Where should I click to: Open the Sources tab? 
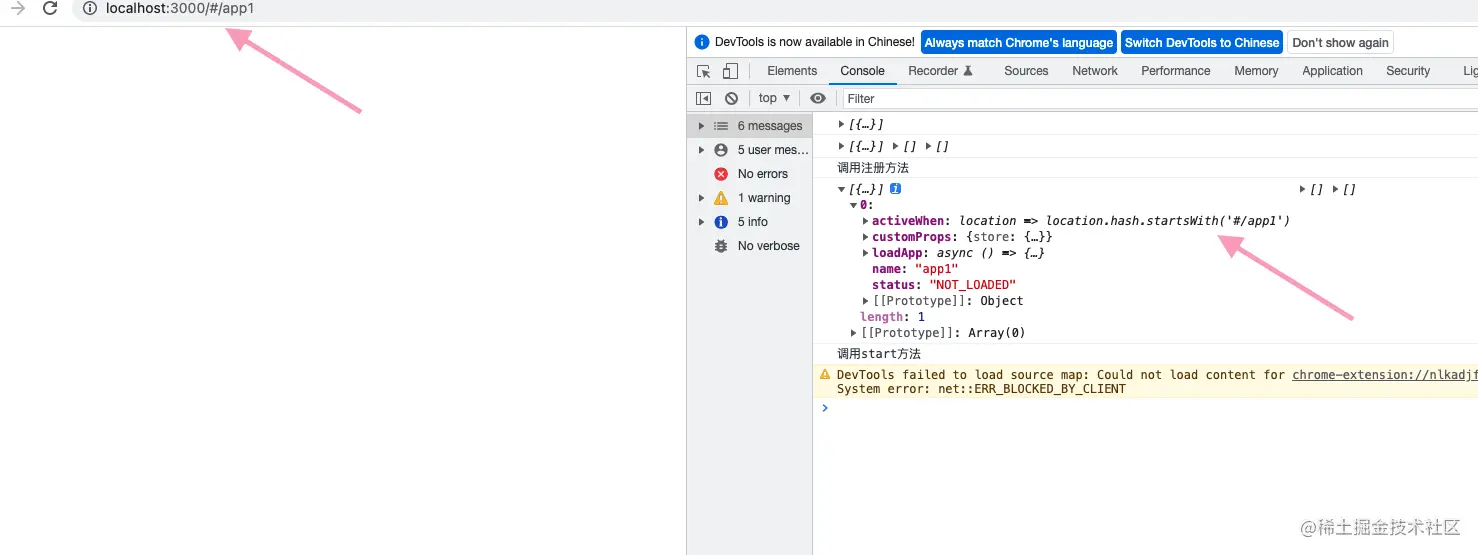(x=1026, y=71)
